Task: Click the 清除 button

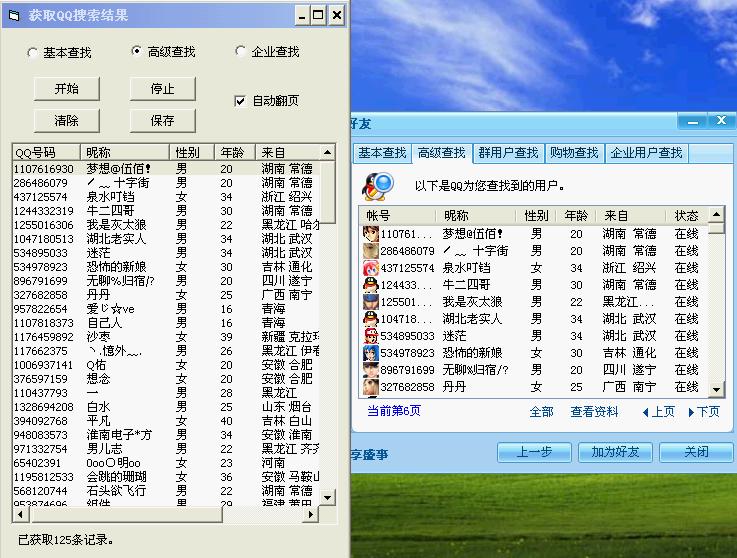Action: coord(67,121)
